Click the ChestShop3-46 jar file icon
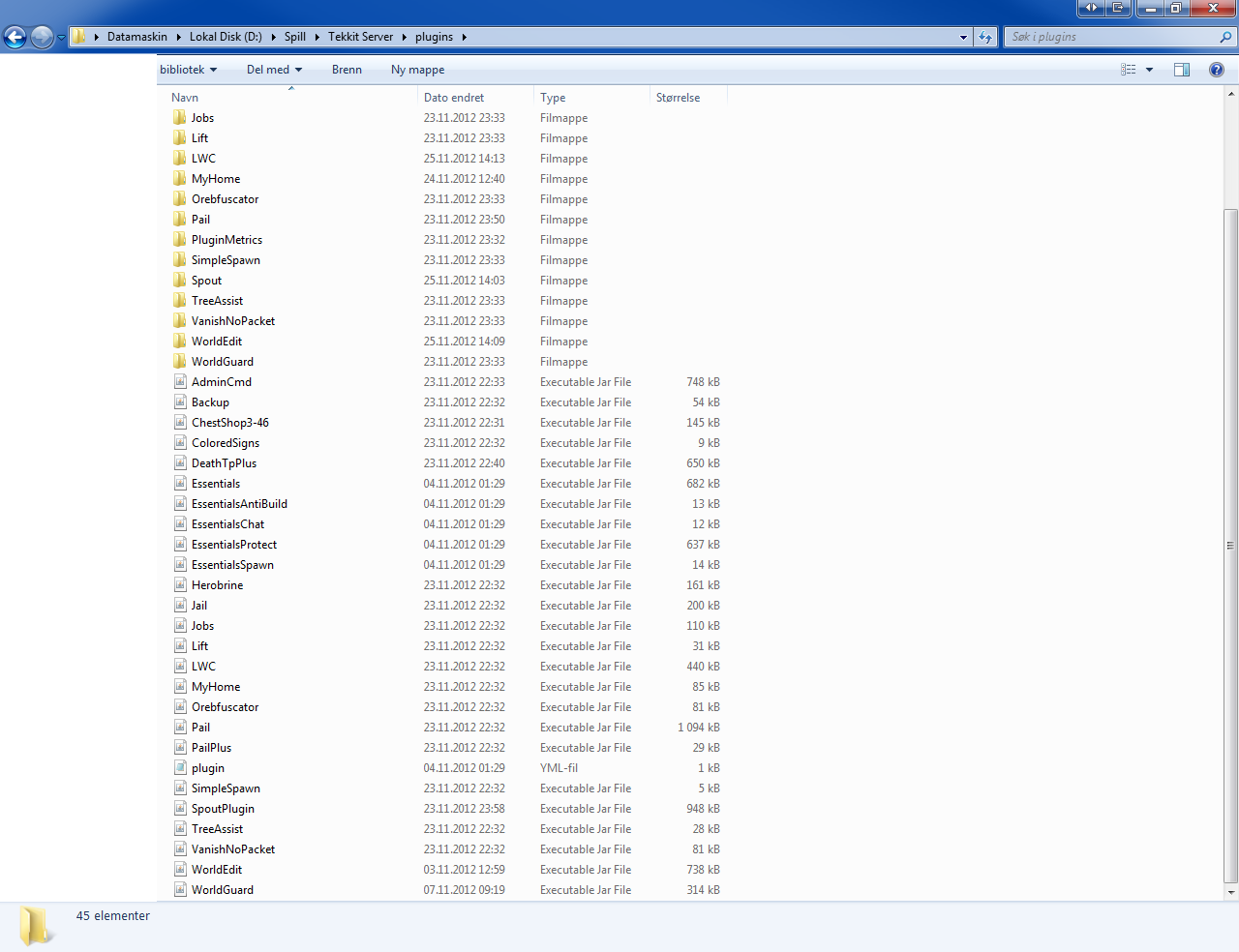 point(180,422)
